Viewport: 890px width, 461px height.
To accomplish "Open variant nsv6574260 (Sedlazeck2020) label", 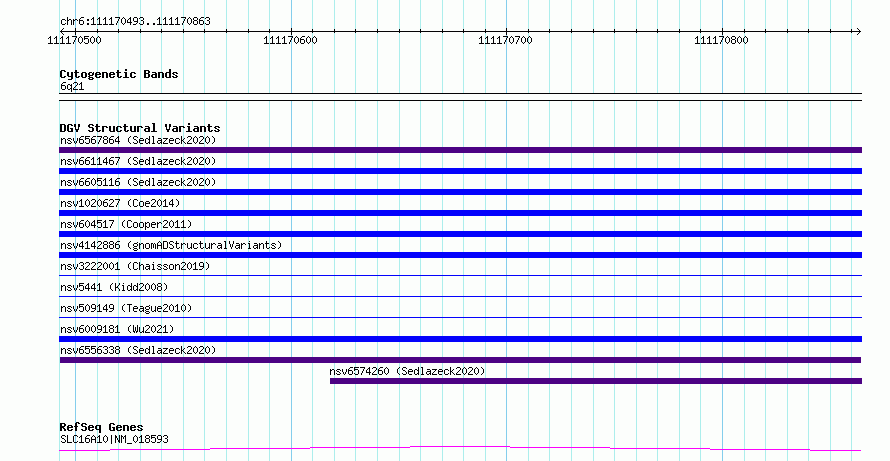I will coord(407,371).
